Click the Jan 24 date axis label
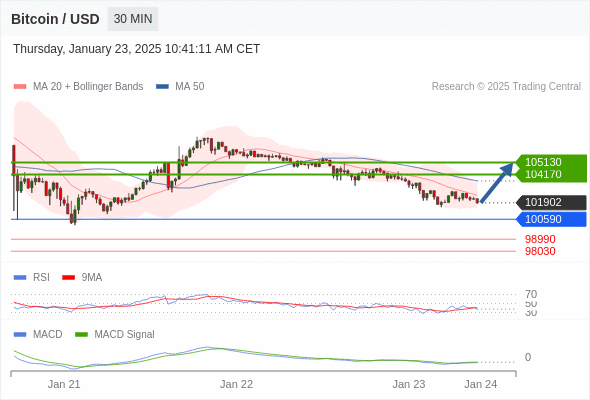Image resolution: width=590 pixels, height=400 pixels. pyautogui.click(x=481, y=384)
